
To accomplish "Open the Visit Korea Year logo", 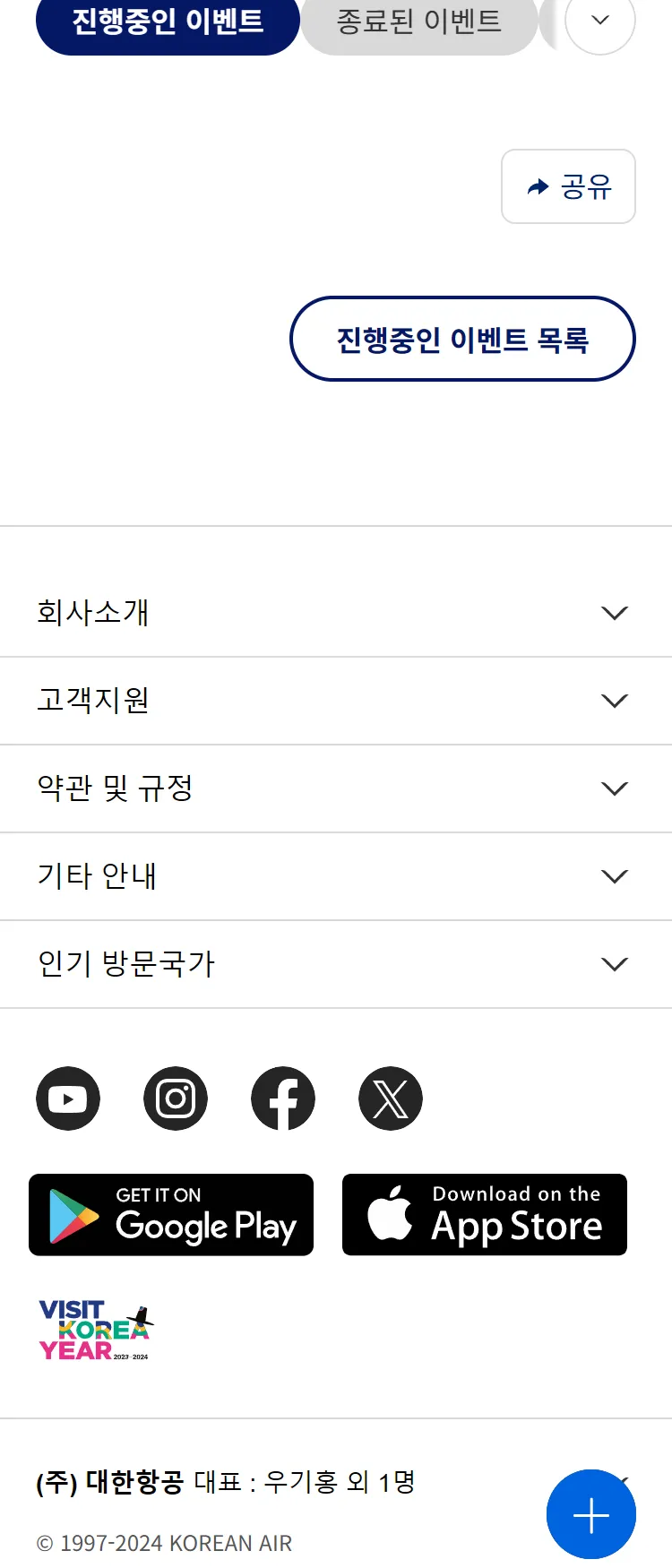I will tap(96, 1331).
